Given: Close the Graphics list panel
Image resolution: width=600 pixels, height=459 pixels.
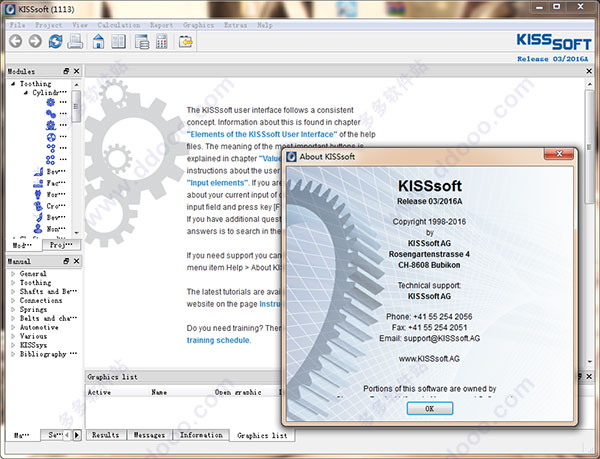Looking at the screenshot, I should pyautogui.click(x=589, y=376).
